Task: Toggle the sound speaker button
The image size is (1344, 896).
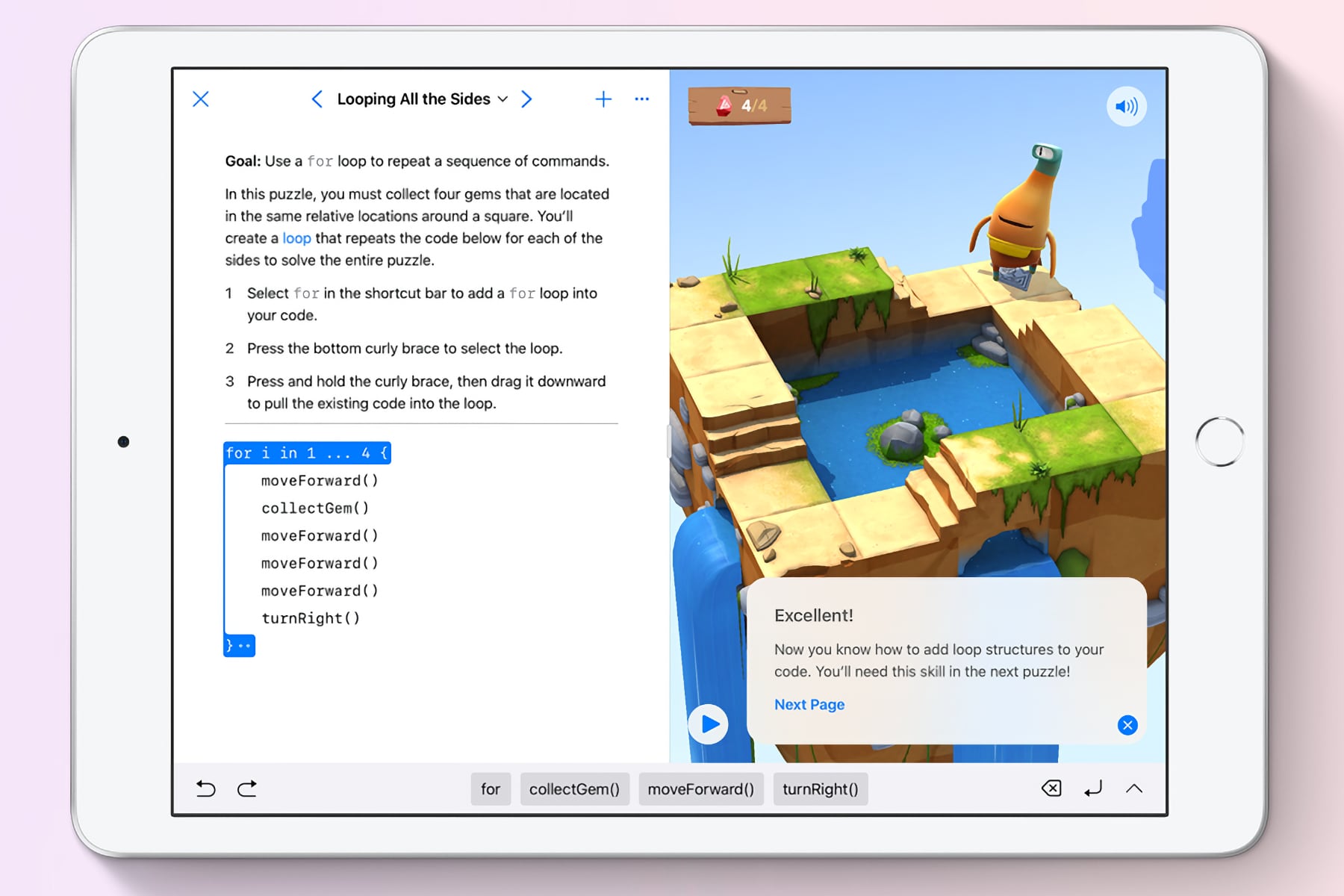Action: coord(1126,107)
